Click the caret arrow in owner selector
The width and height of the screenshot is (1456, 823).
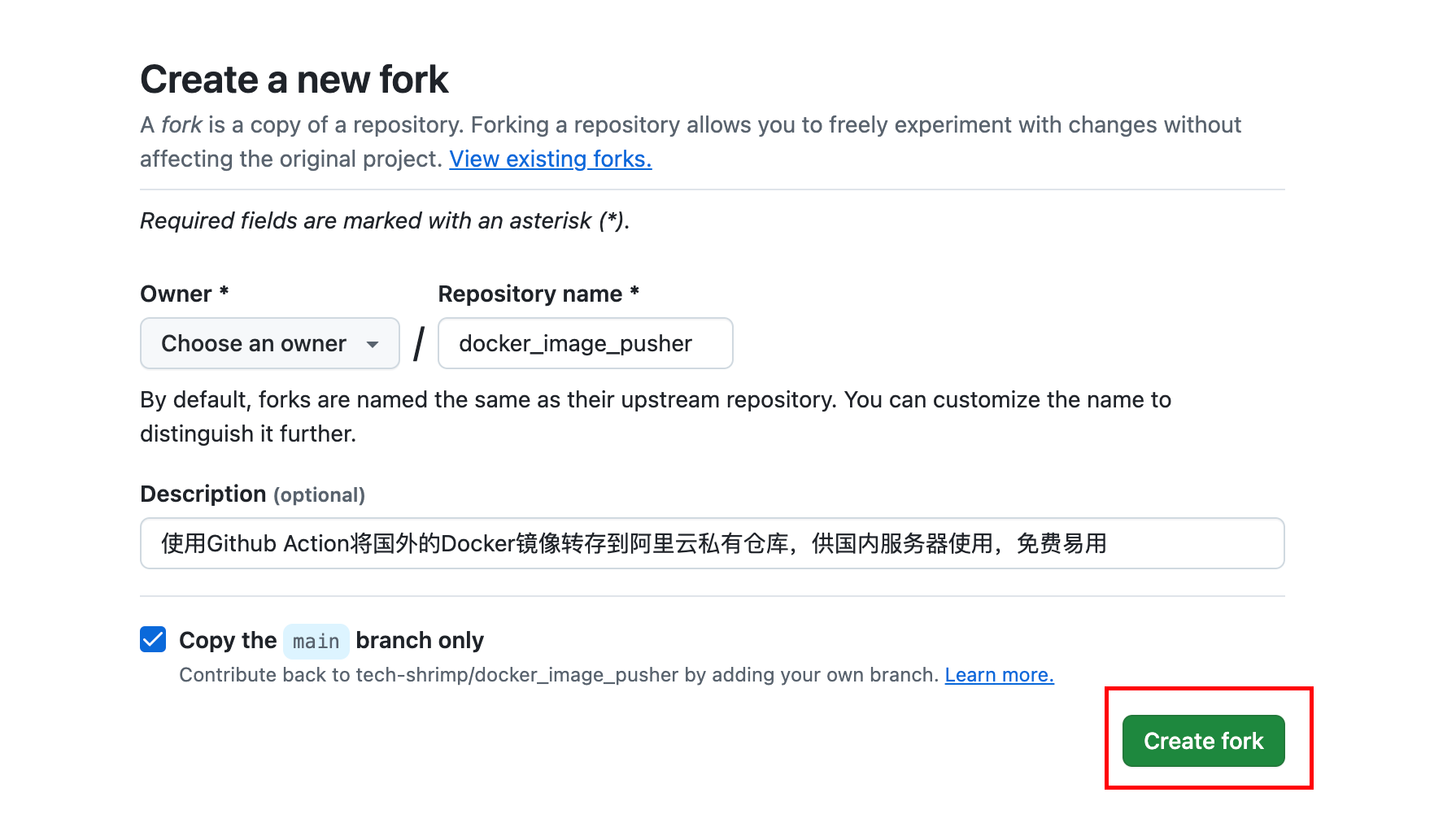[x=373, y=345]
